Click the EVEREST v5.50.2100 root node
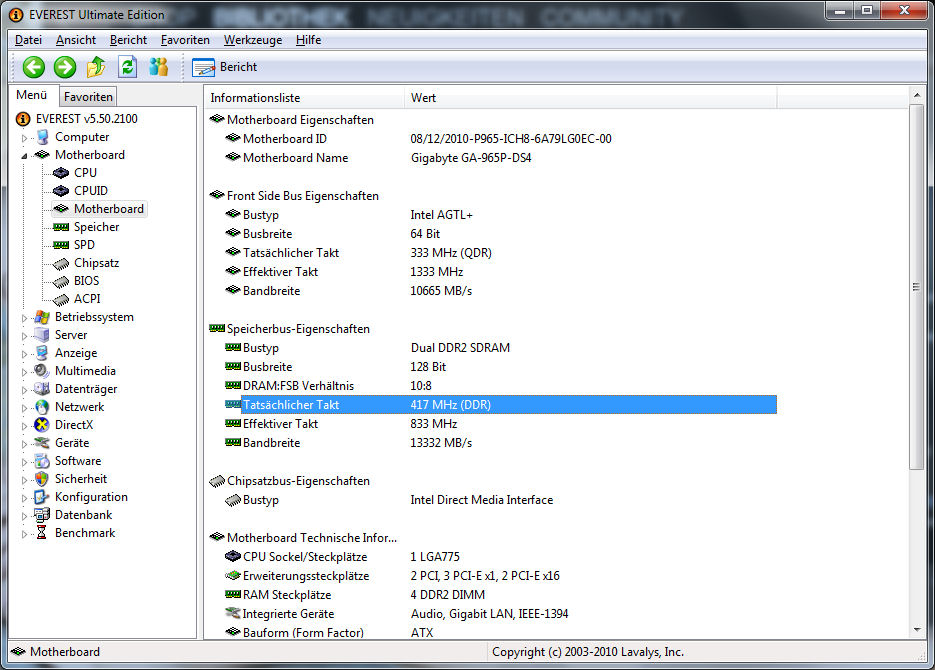 86,119
